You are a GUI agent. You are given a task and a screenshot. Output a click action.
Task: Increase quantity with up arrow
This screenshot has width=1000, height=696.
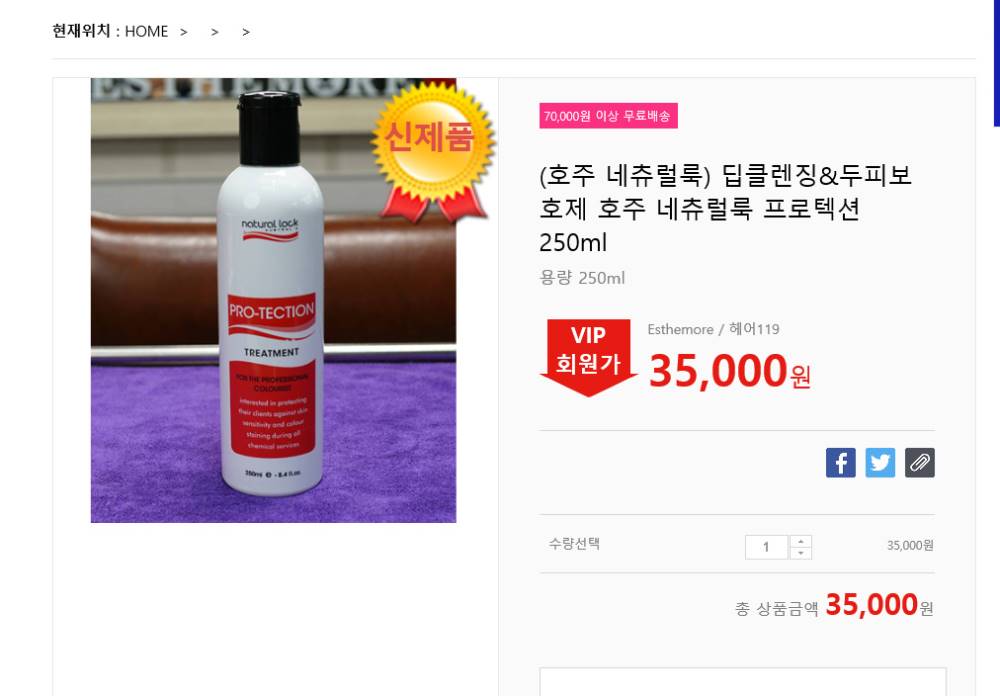(x=800, y=542)
